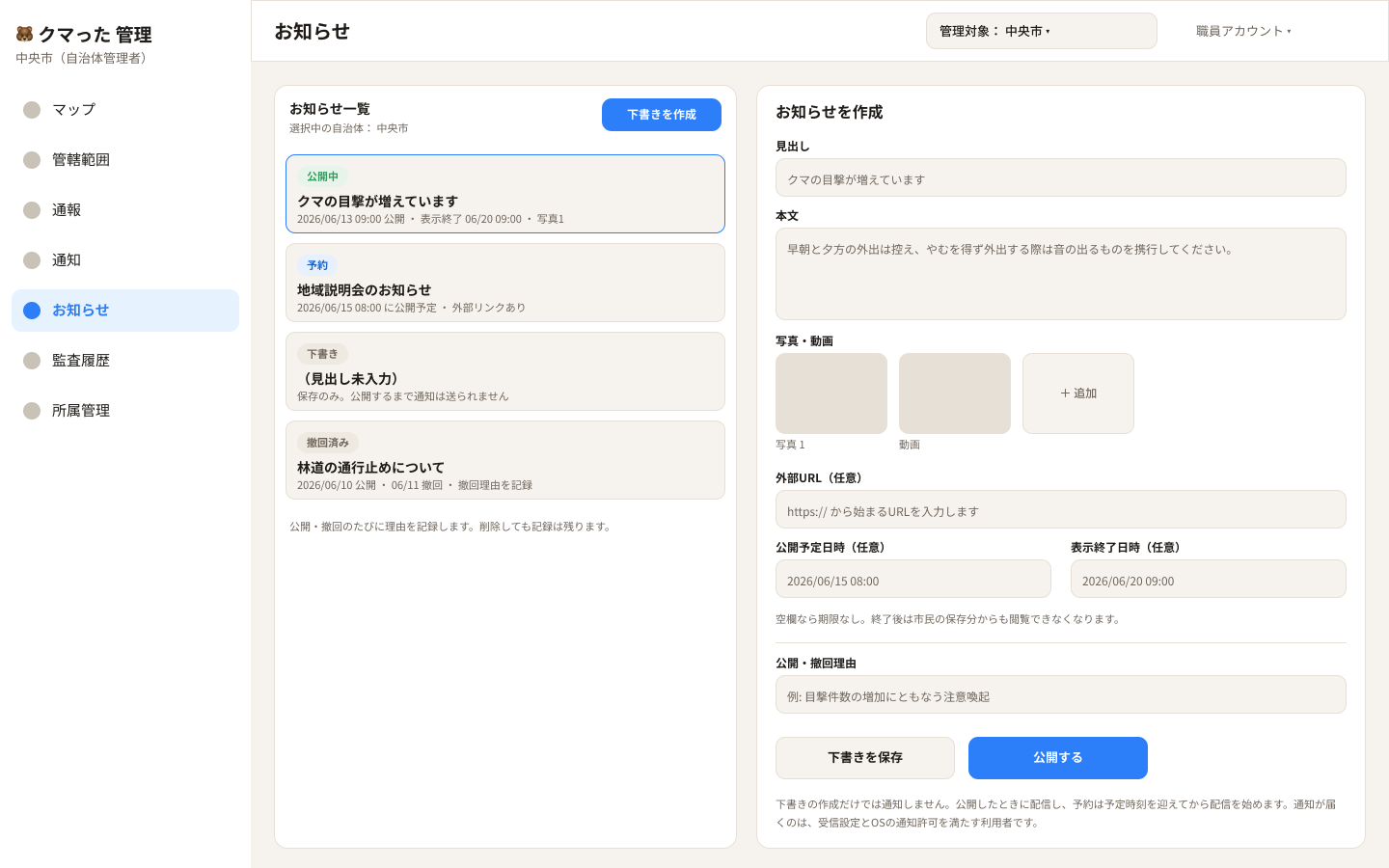Open the 通報 menu item
This screenshot has width=1389, height=868.
[125, 210]
